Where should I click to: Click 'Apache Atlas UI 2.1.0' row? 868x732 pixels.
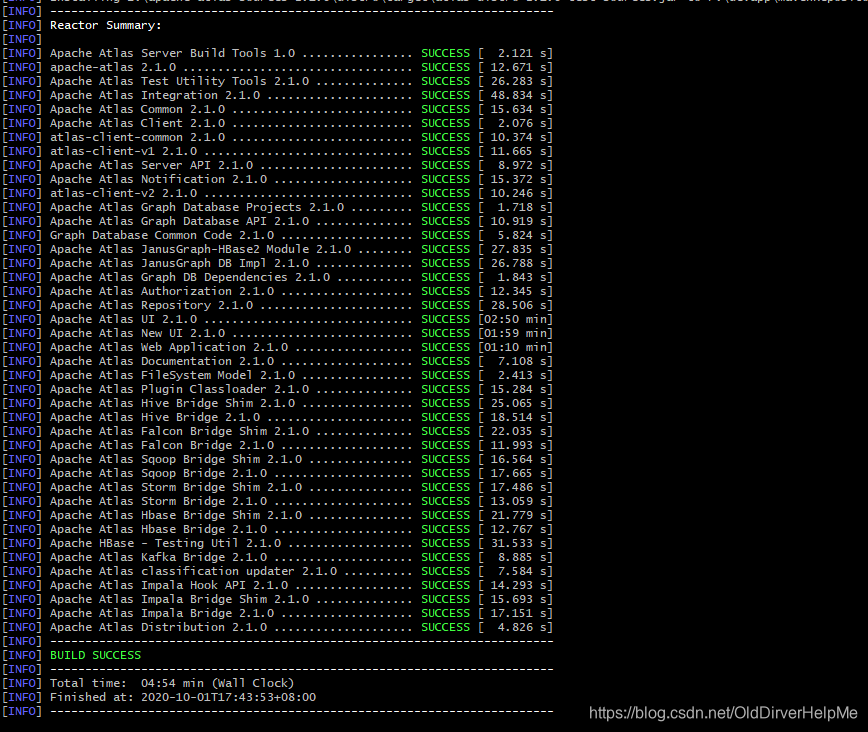pyautogui.click(x=123, y=319)
